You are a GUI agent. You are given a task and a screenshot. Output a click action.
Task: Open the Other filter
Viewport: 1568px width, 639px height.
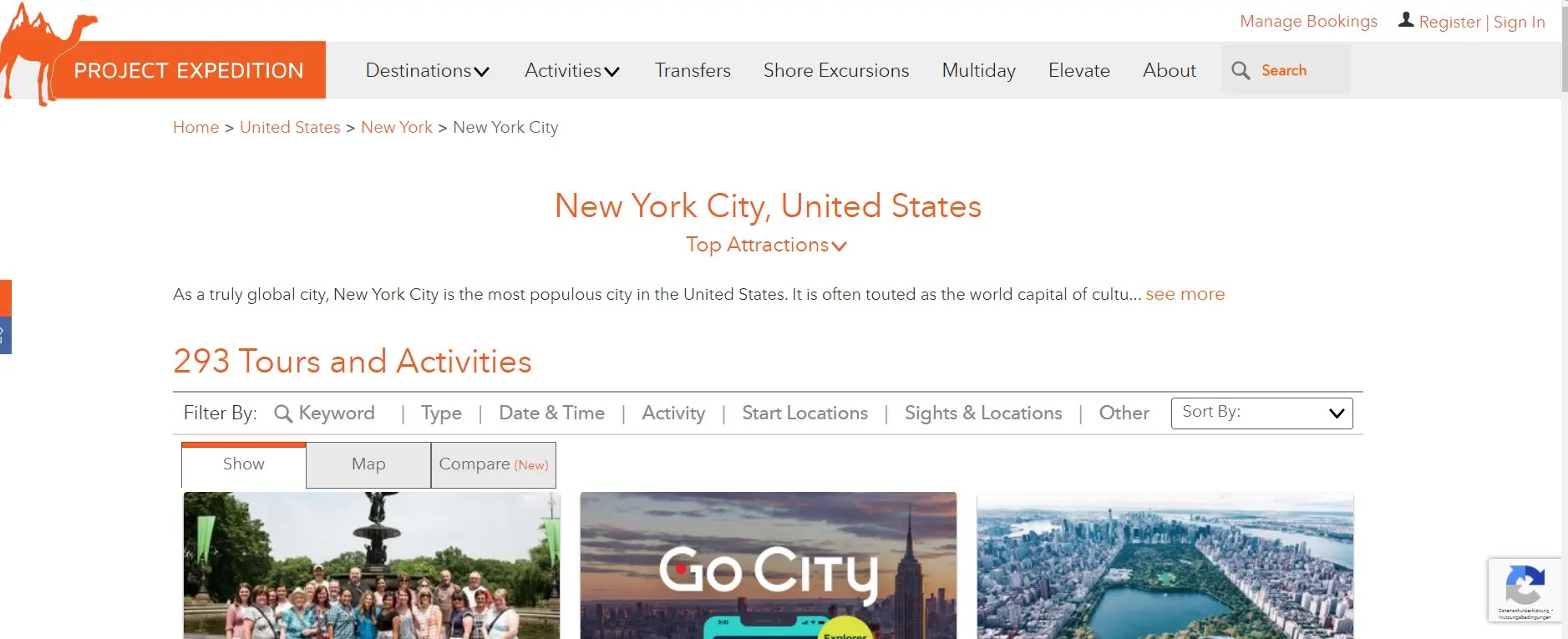click(x=1124, y=413)
